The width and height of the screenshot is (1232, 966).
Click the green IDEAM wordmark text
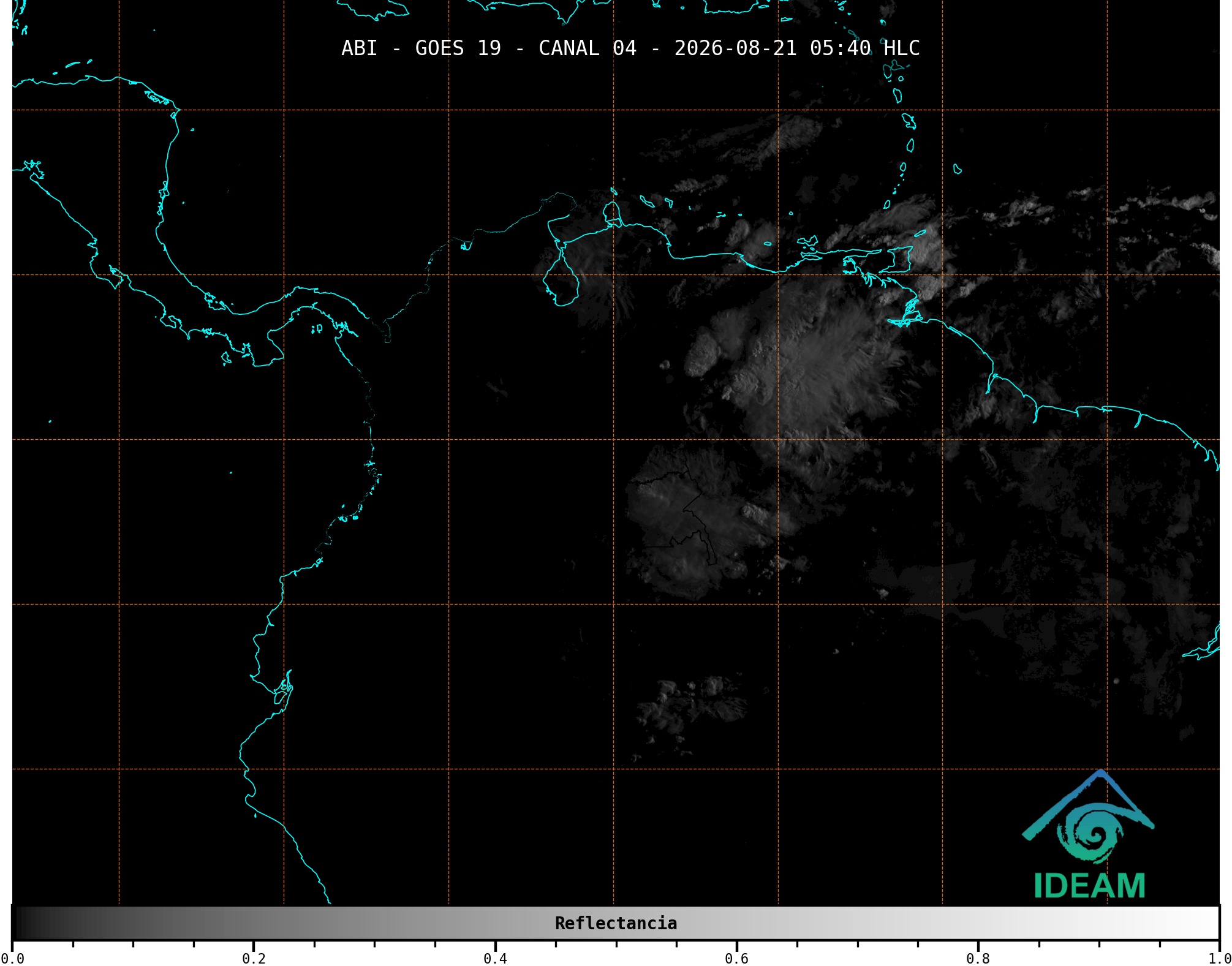point(1089,886)
